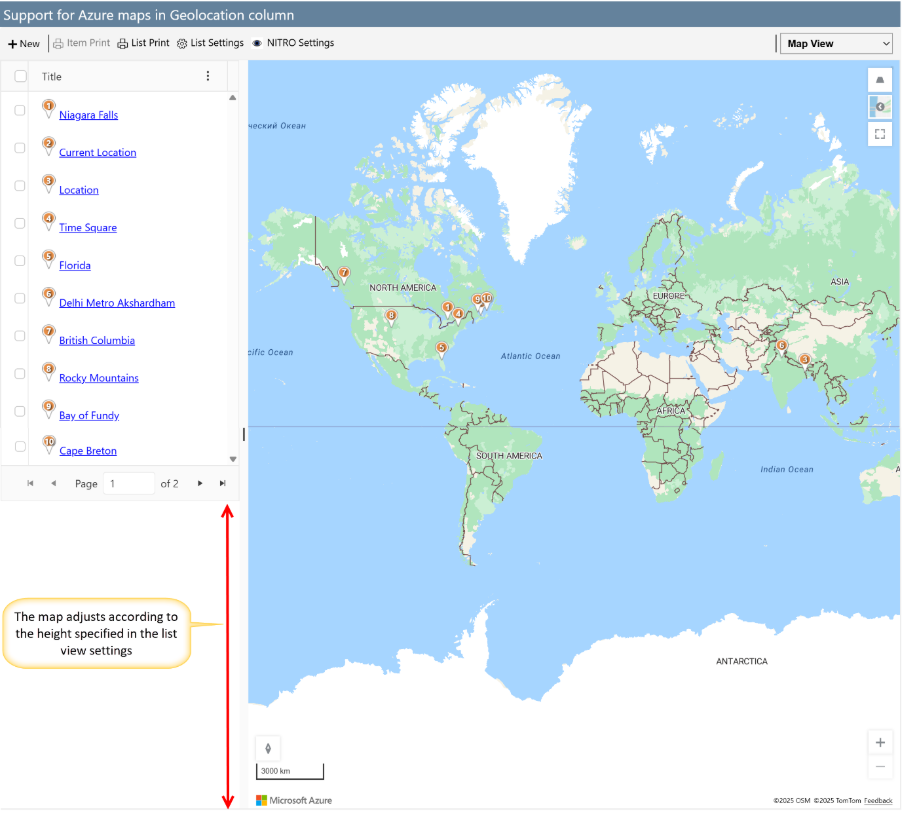Select all items with header checkbox

pos(20,76)
